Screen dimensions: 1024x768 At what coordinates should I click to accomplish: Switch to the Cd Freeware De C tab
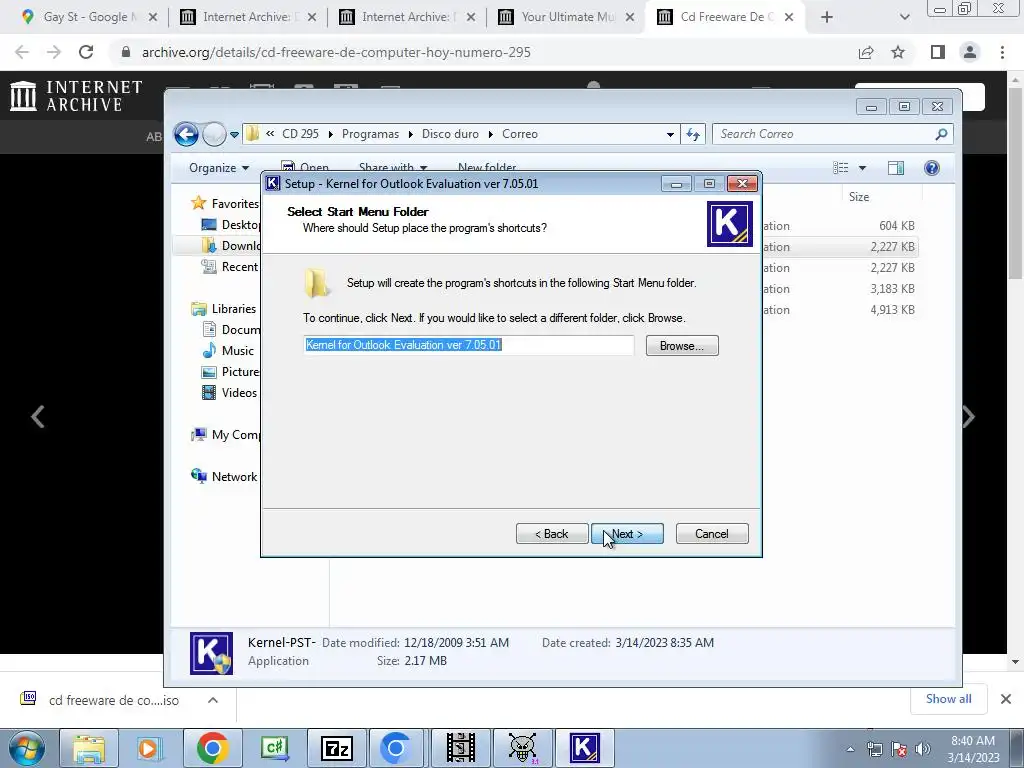click(725, 17)
